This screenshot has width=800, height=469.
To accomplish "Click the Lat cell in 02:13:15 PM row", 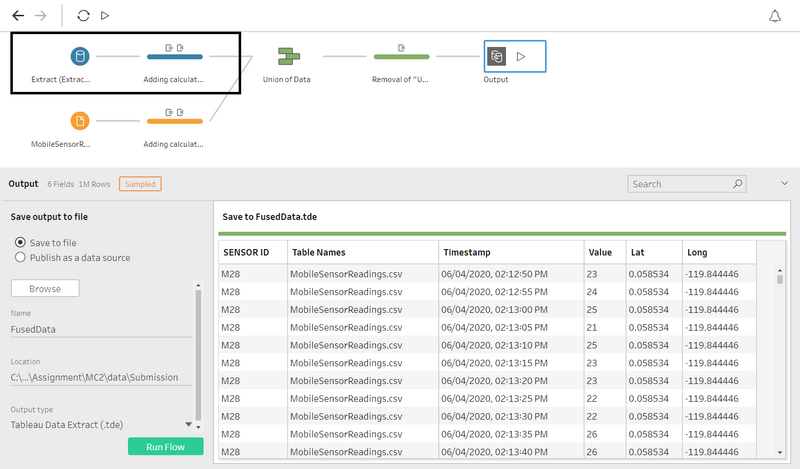I will coord(655,363).
